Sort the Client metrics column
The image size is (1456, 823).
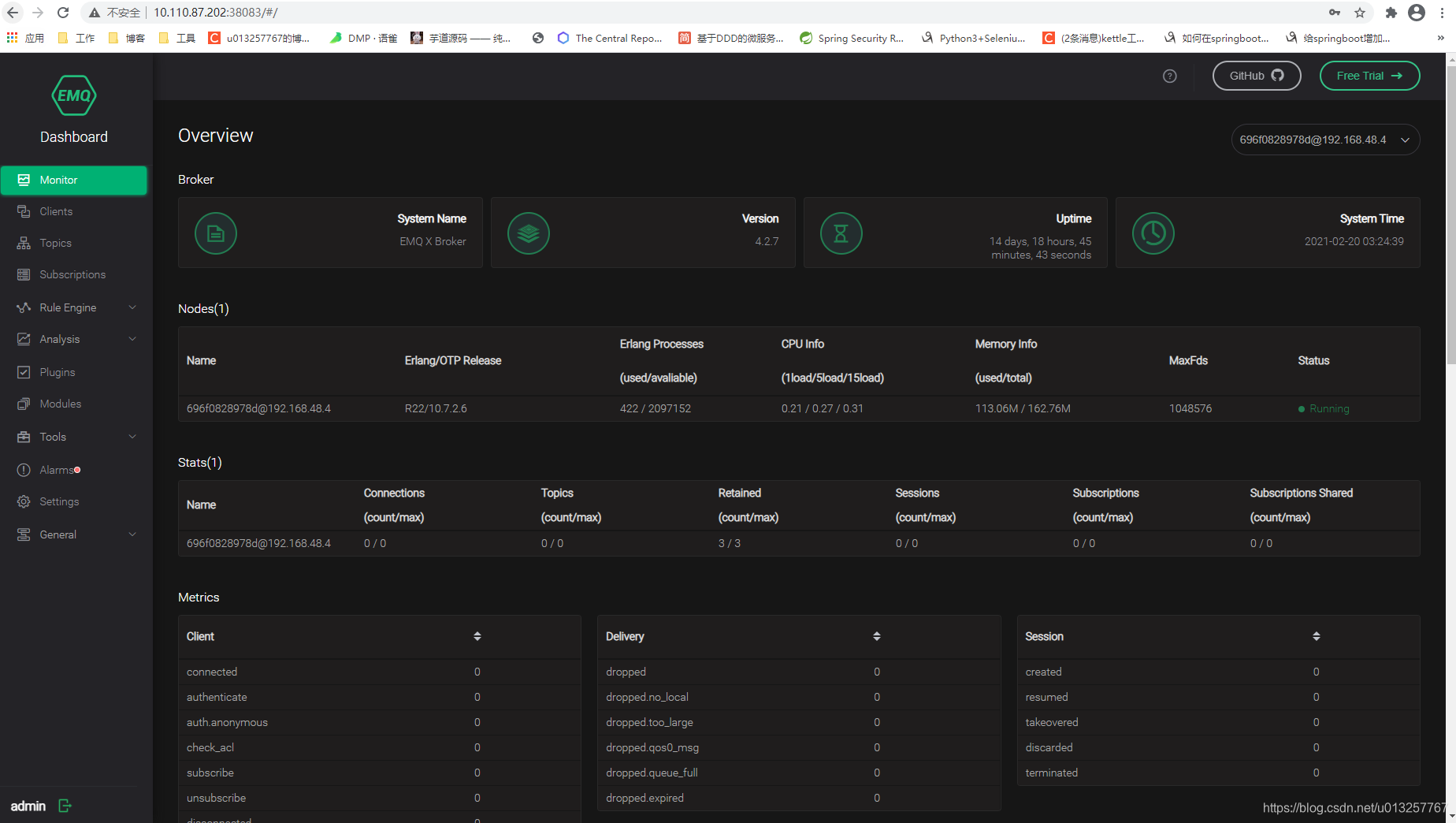[x=477, y=636]
